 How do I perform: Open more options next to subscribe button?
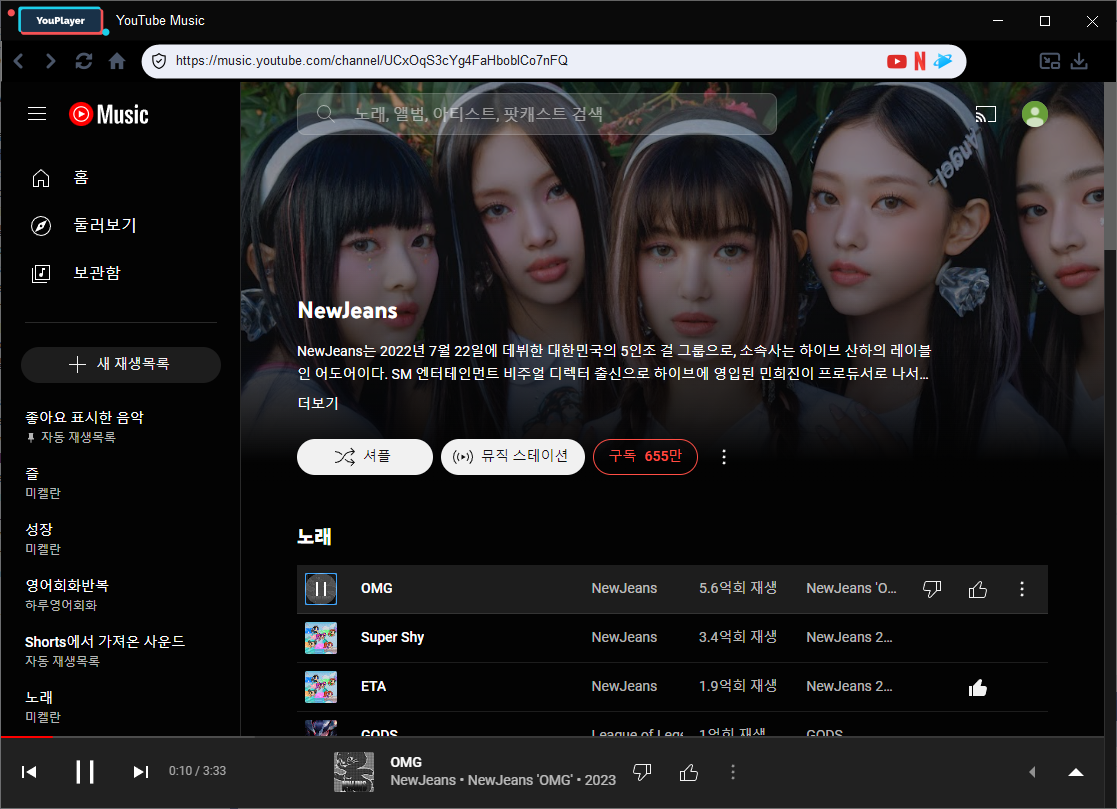(725, 457)
